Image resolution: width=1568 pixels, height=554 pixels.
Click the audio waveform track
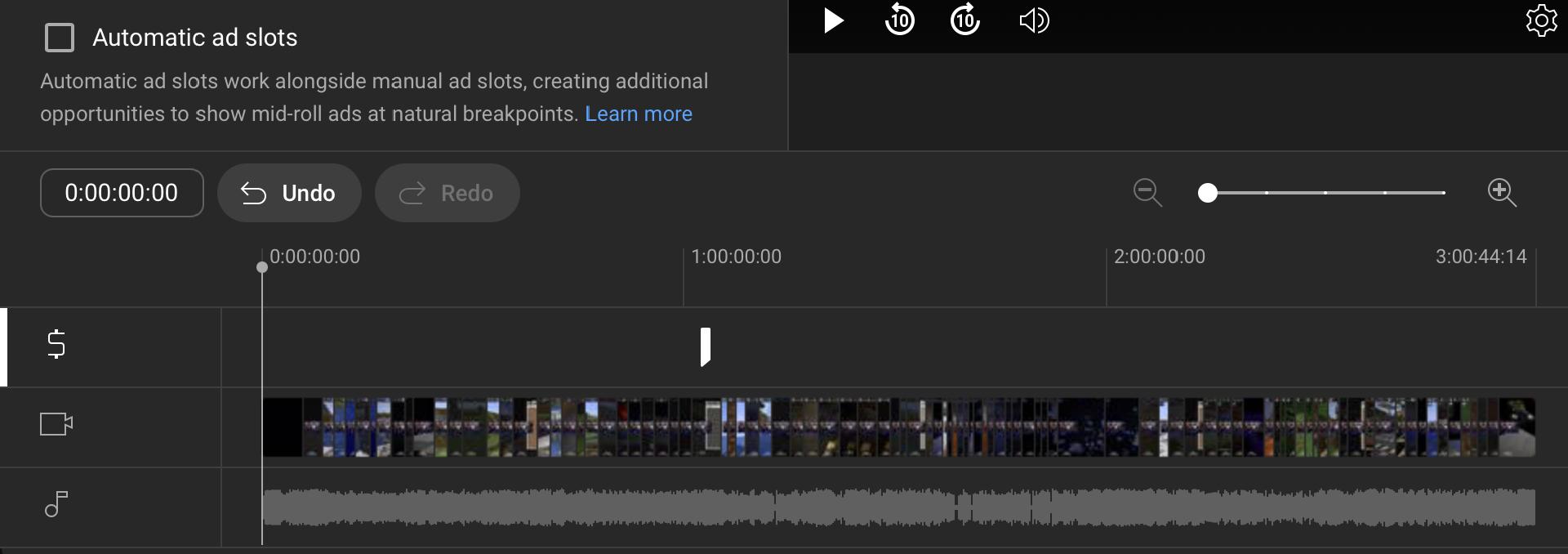898,507
